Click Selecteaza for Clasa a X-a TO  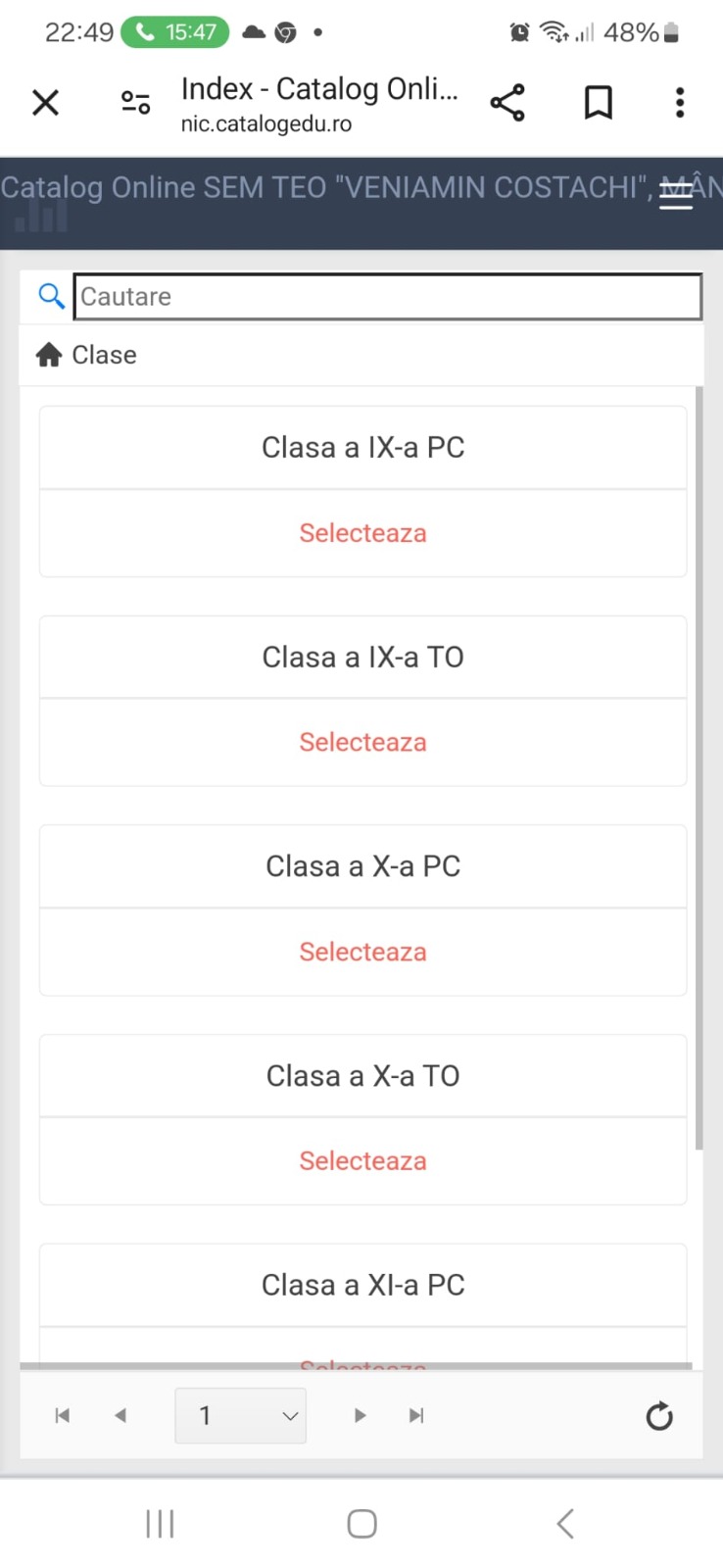362,1161
